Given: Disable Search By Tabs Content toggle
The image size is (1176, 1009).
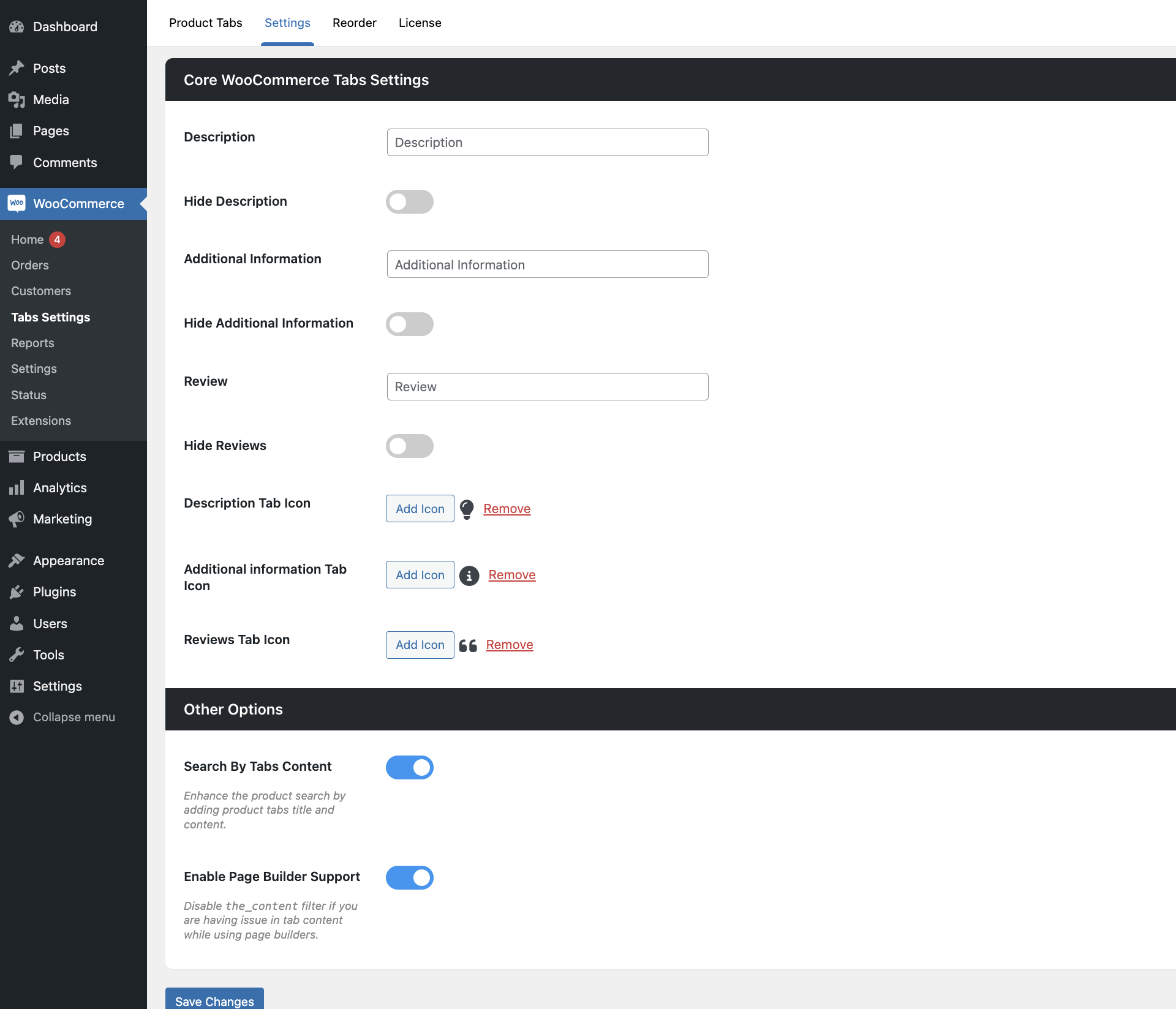Looking at the screenshot, I should click(x=410, y=767).
